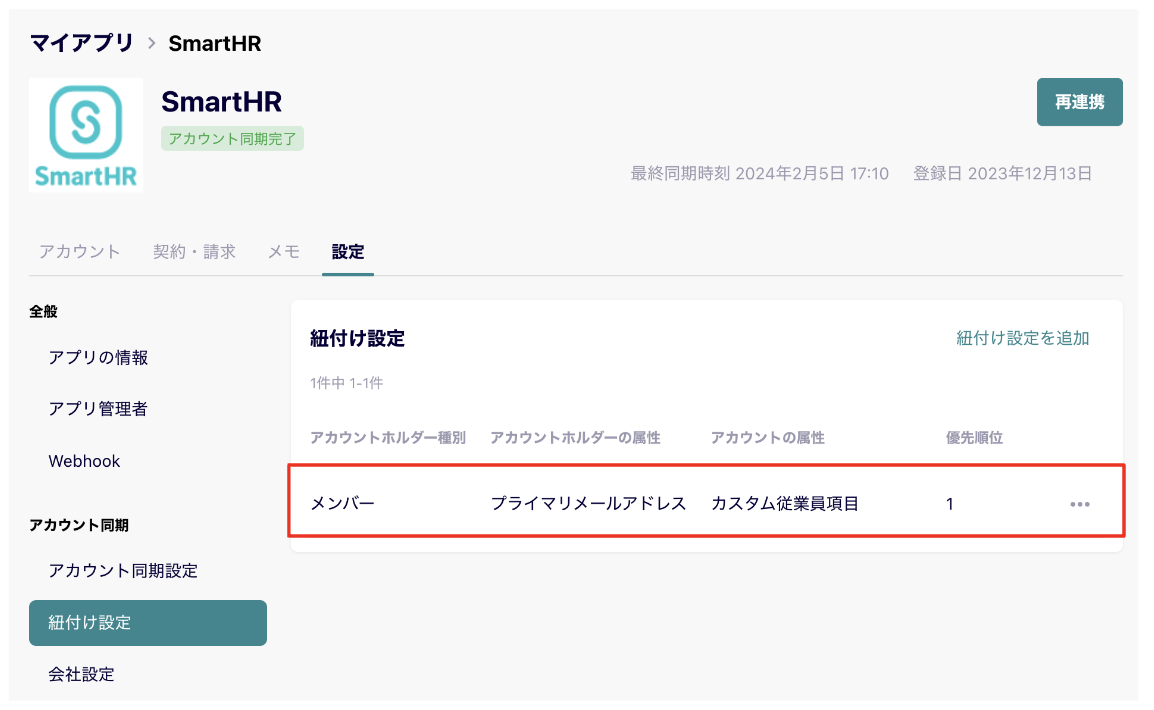This screenshot has width=1154, height=710.
Task: Click the アカウント同期完了 status badge
Action: click(233, 139)
